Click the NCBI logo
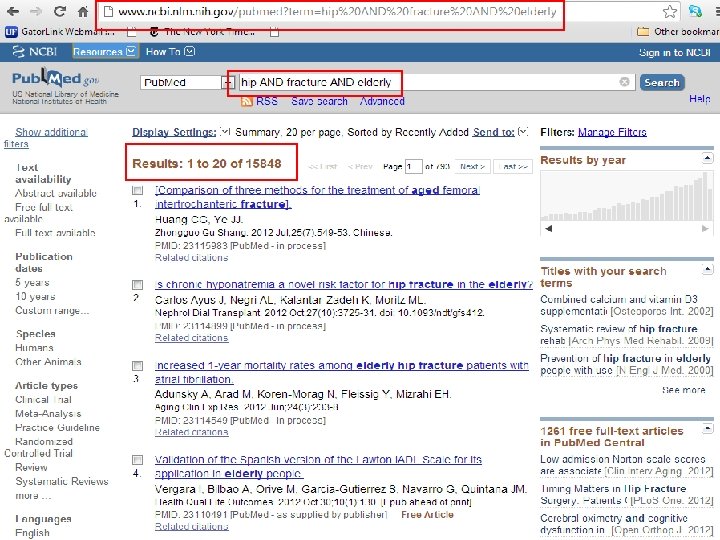 point(34,52)
